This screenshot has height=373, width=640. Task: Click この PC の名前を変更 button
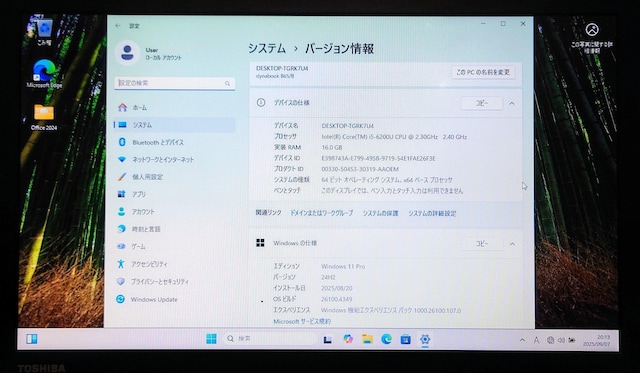(x=483, y=72)
